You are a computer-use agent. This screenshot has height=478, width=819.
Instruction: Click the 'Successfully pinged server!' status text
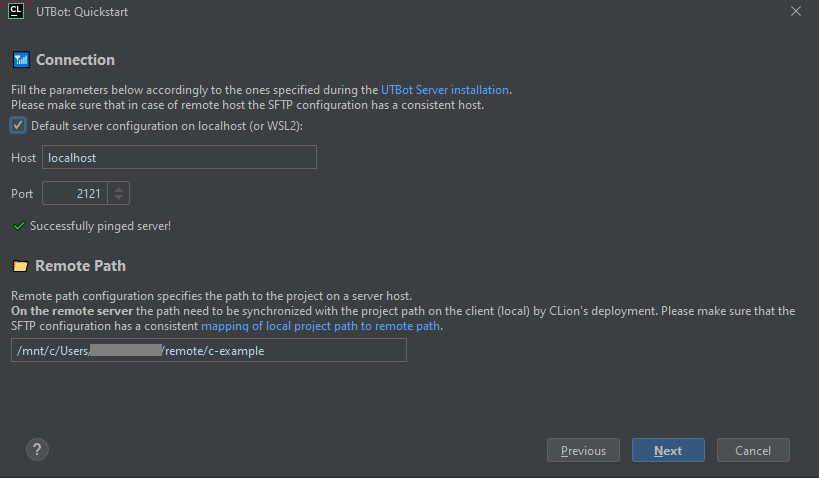(100, 226)
